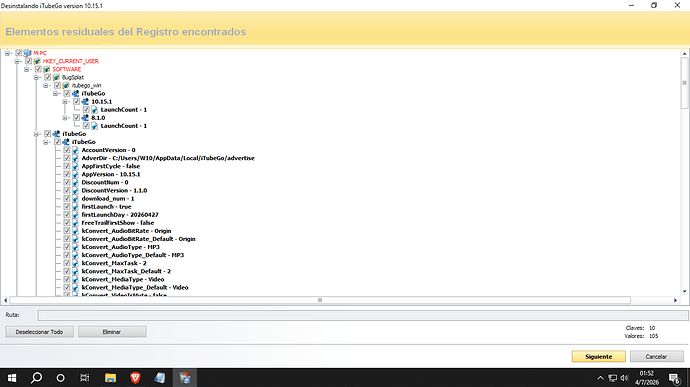
Task: Uncheck the firstLaunchDay value checkbox
Action: point(66,214)
